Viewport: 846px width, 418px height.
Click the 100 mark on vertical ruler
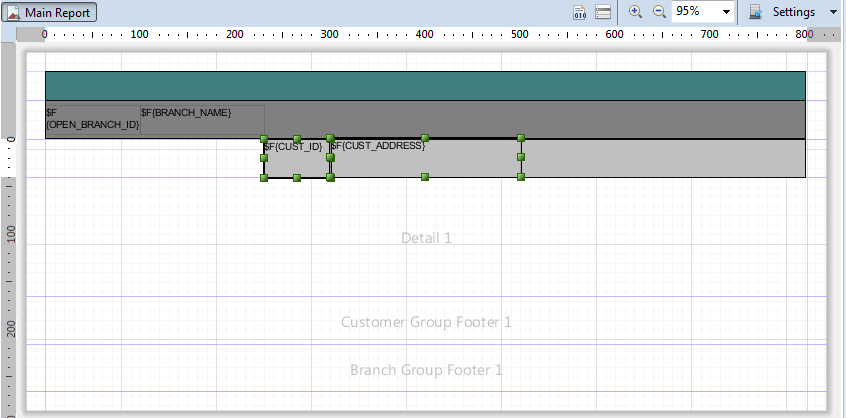(x=12, y=235)
